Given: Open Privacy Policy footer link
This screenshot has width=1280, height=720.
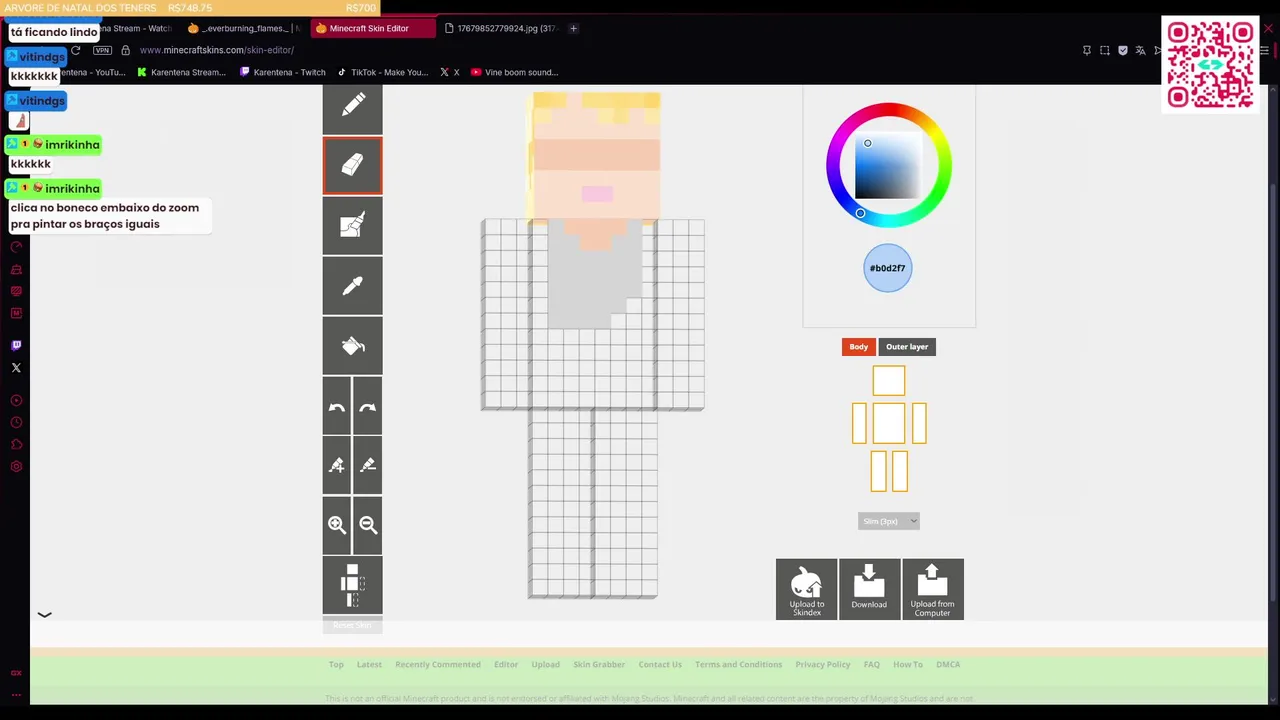Looking at the screenshot, I should pos(823,664).
